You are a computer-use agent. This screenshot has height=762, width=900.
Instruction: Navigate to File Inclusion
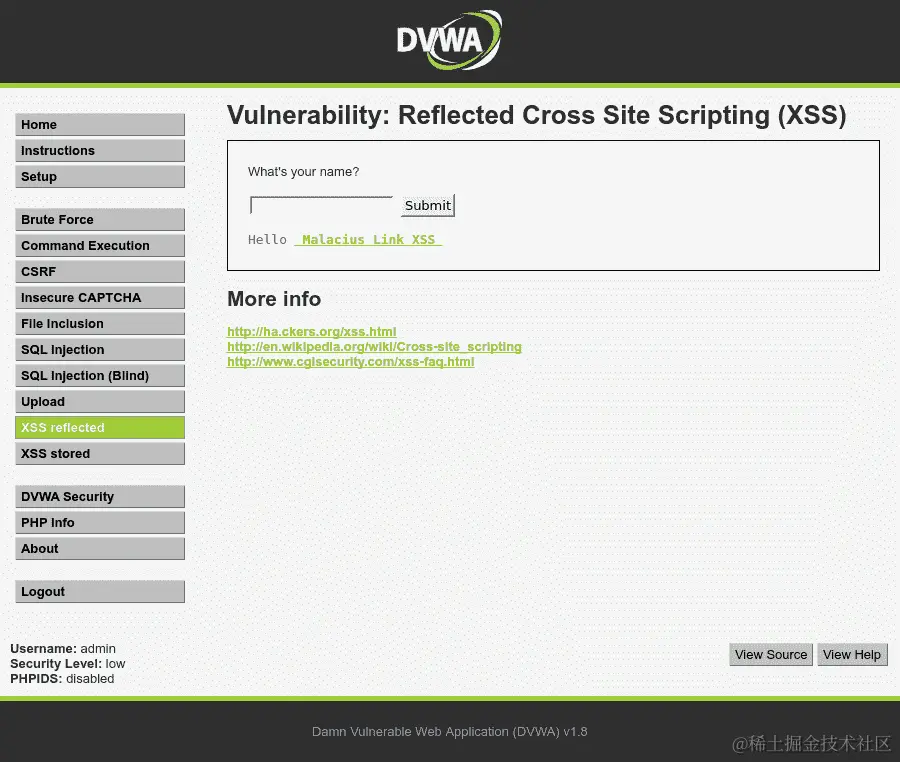(x=100, y=324)
